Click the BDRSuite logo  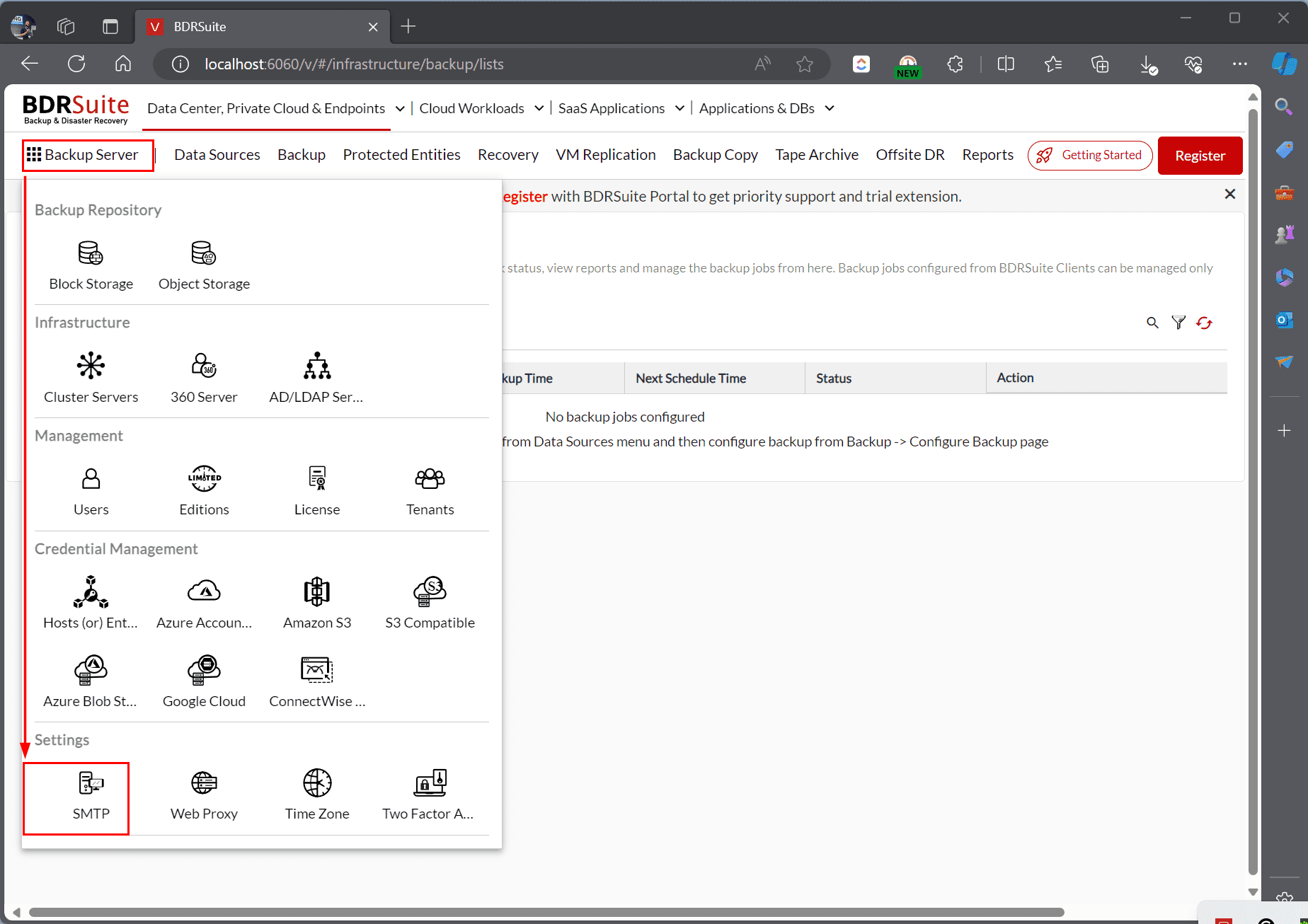(x=76, y=109)
